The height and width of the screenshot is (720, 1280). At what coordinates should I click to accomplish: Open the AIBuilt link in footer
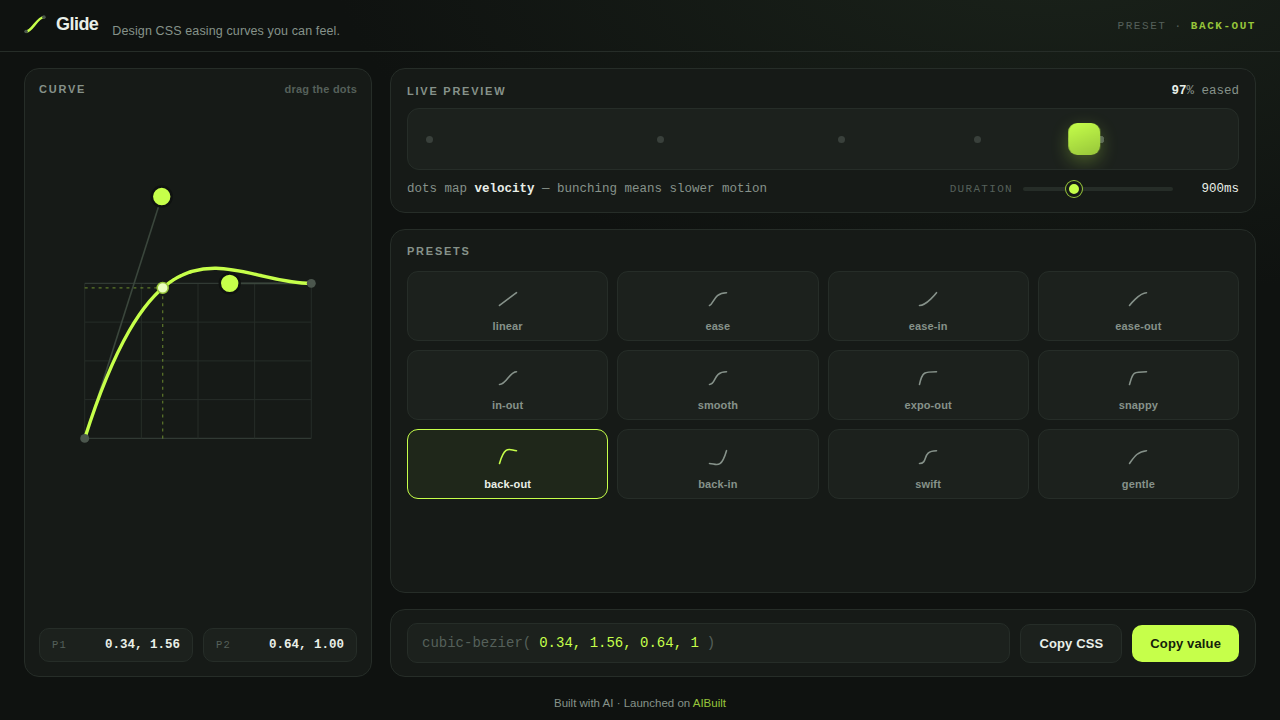pyautogui.click(x=709, y=703)
